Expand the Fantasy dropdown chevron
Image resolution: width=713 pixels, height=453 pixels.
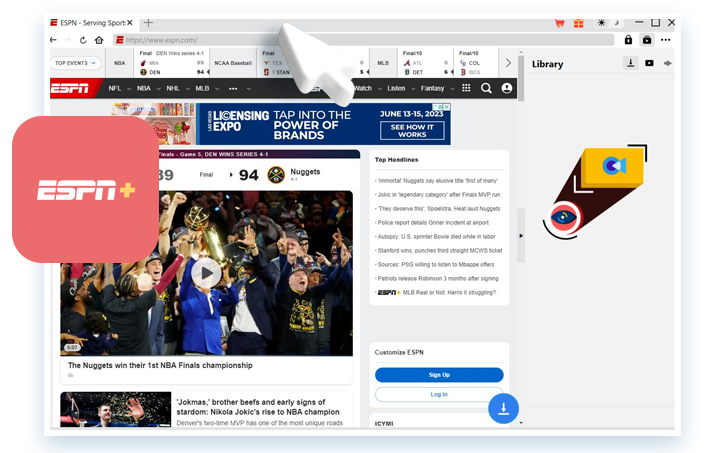452,89
